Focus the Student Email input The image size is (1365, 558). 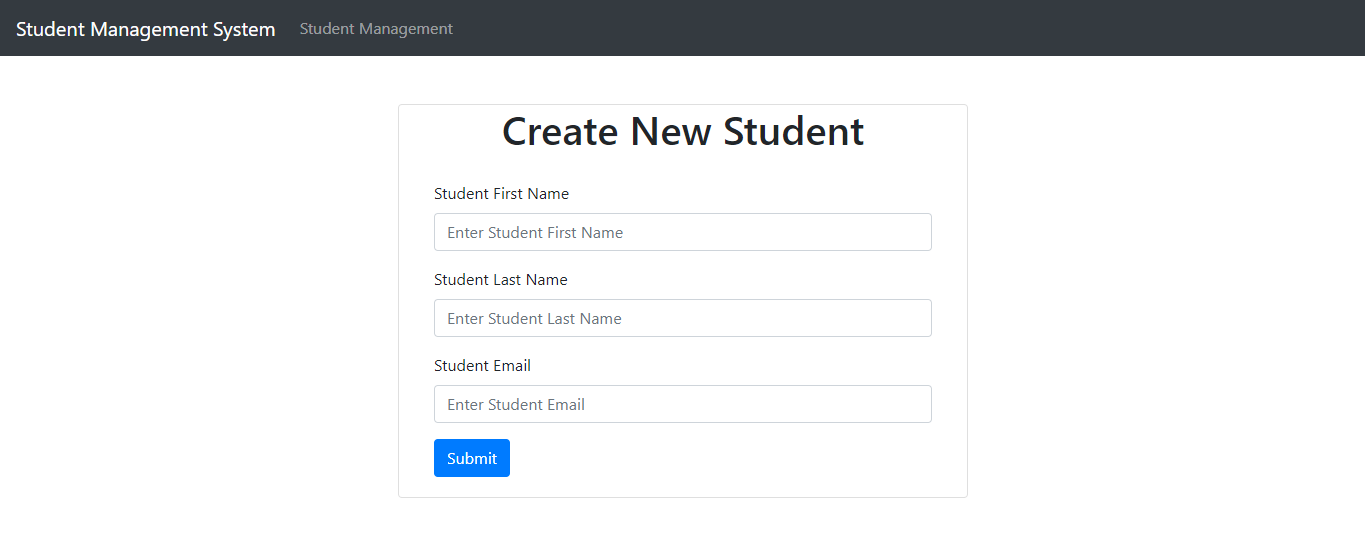pos(683,404)
